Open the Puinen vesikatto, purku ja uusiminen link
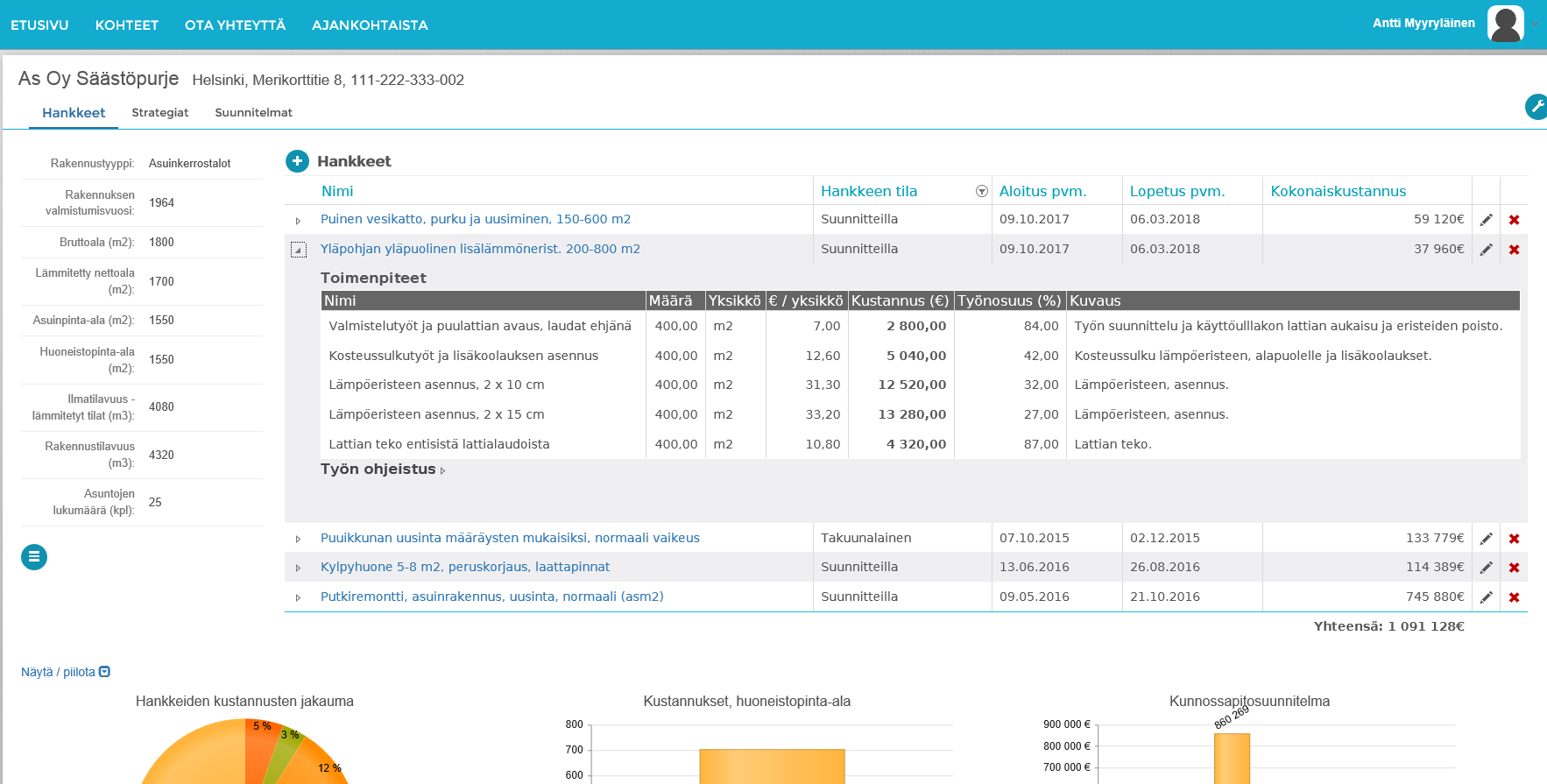 pos(476,219)
